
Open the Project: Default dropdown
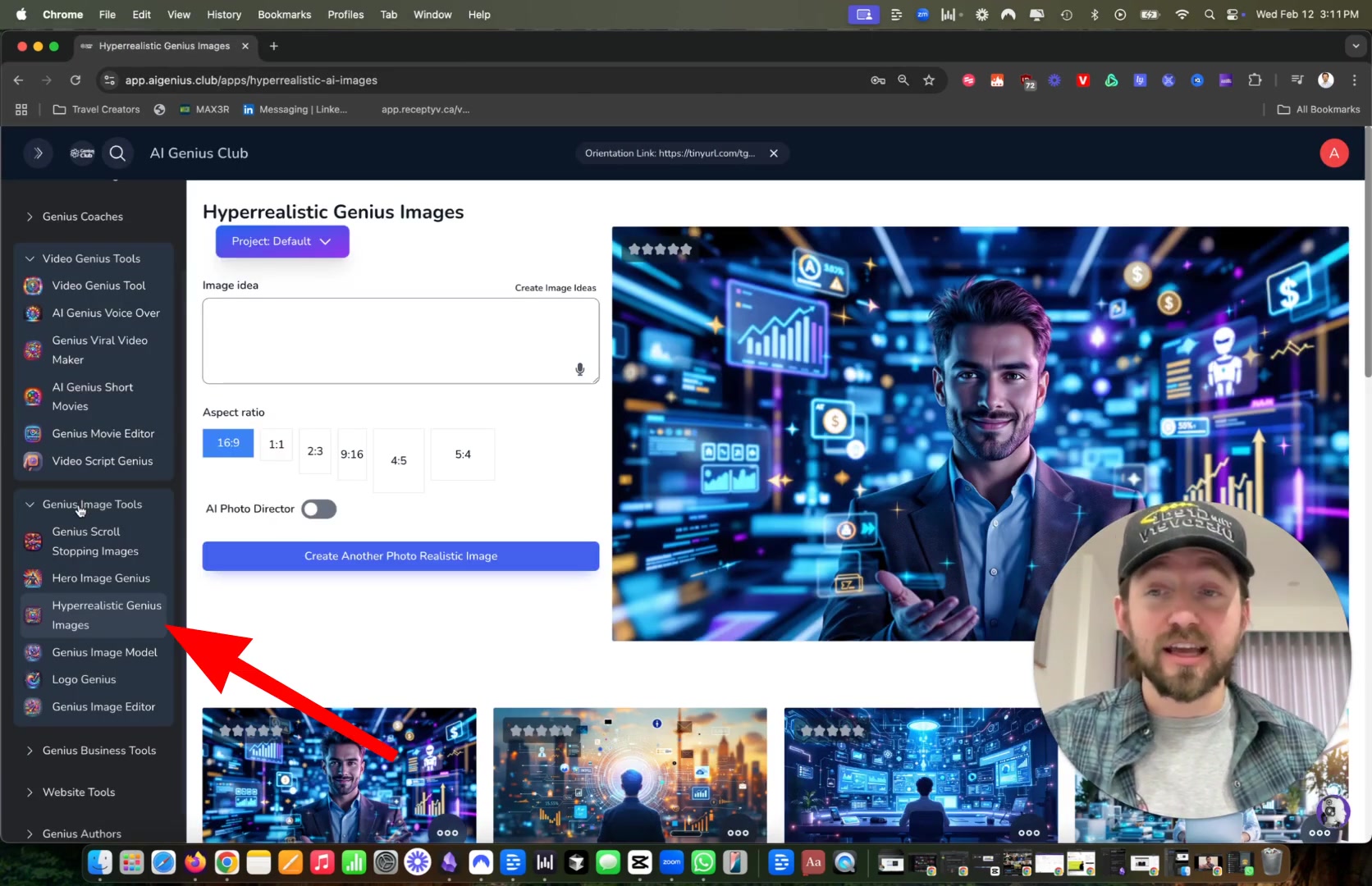coord(282,241)
